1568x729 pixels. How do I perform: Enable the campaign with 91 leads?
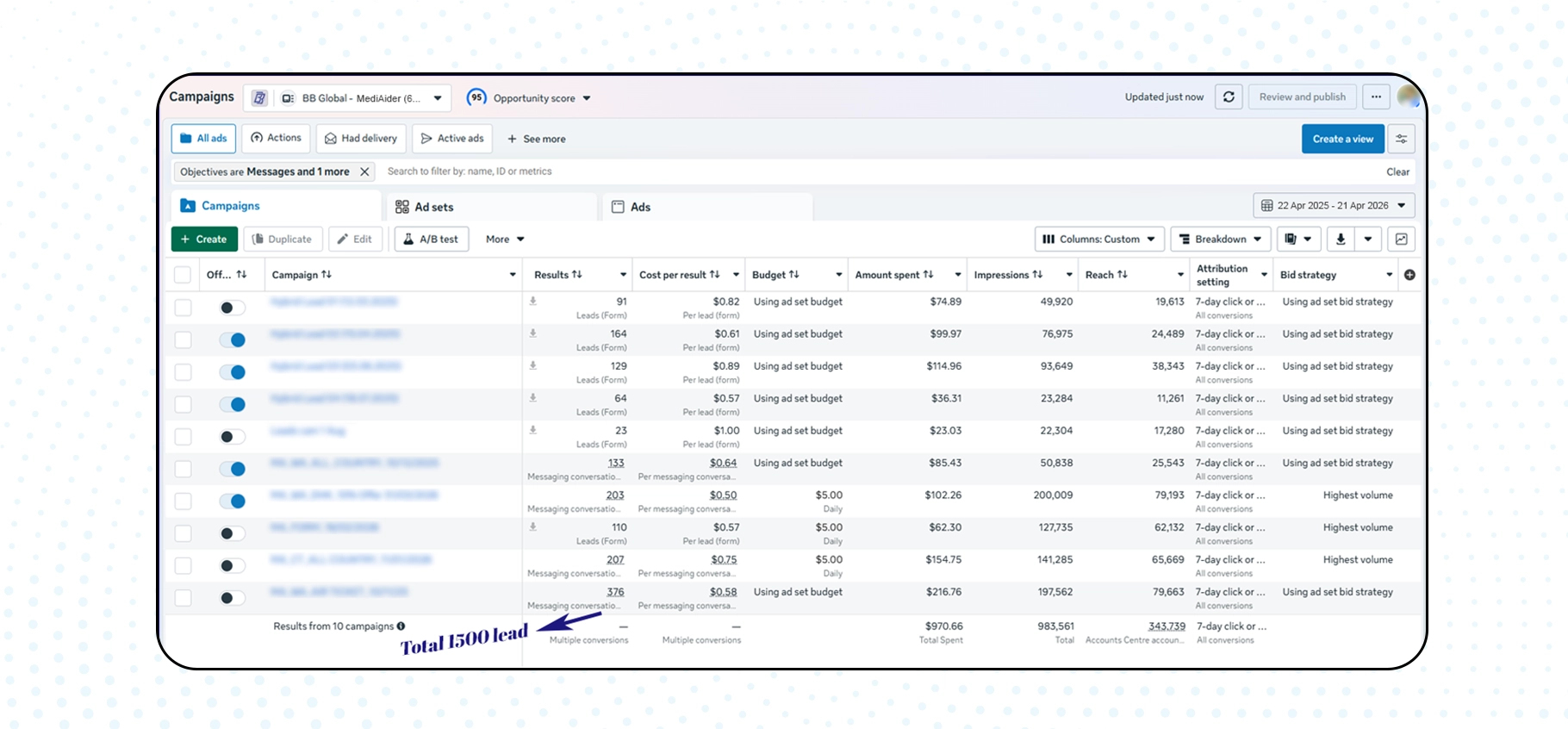pyautogui.click(x=232, y=308)
